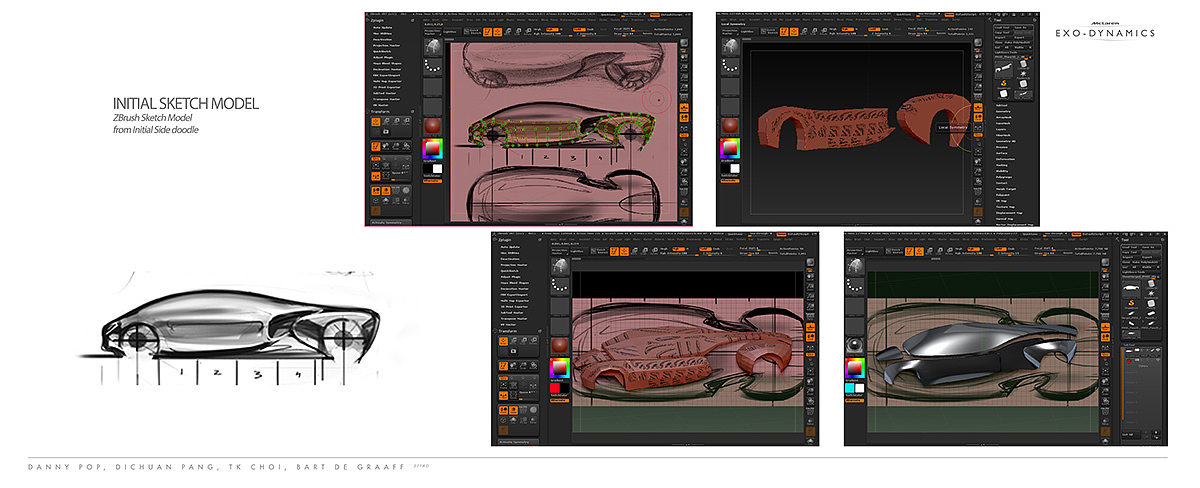Click material sphere in pink sketch-overlay screenshot
The height and width of the screenshot is (488, 1200).
click(433, 126)
